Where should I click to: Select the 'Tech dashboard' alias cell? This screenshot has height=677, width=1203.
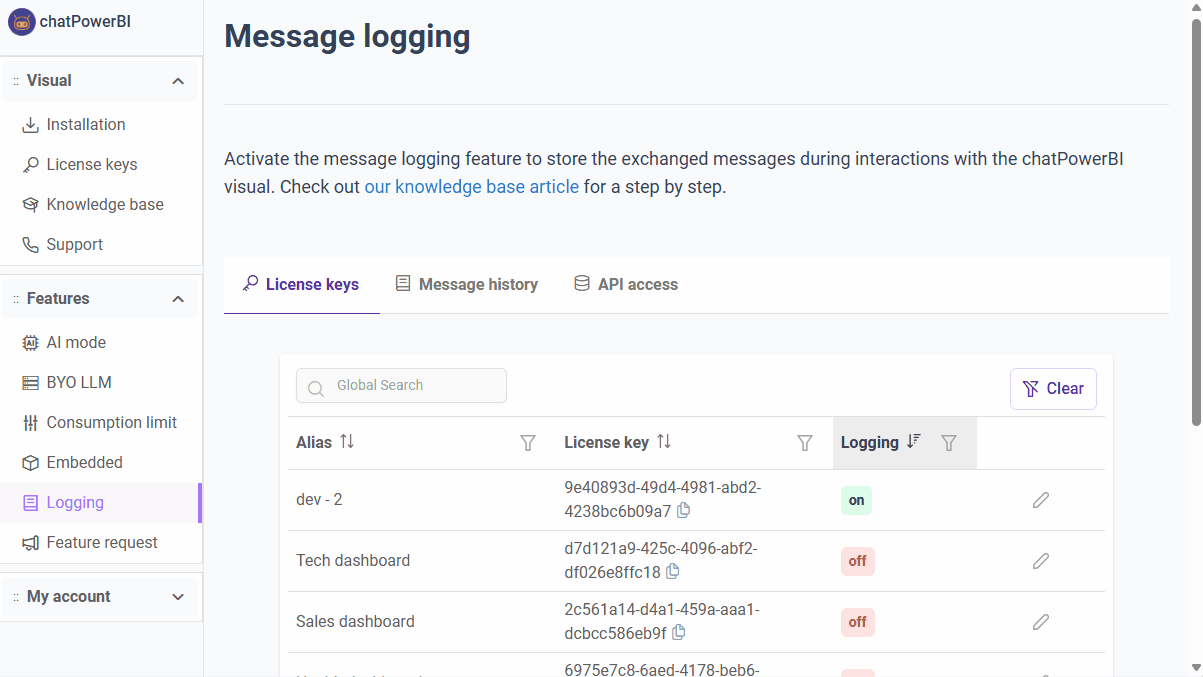coord(353,561)
